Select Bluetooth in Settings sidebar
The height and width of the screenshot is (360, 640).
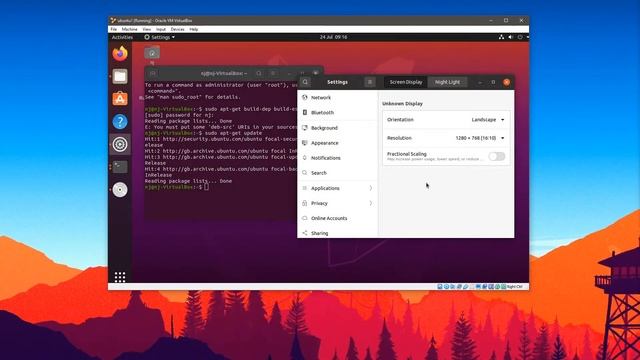coord(338,113)
